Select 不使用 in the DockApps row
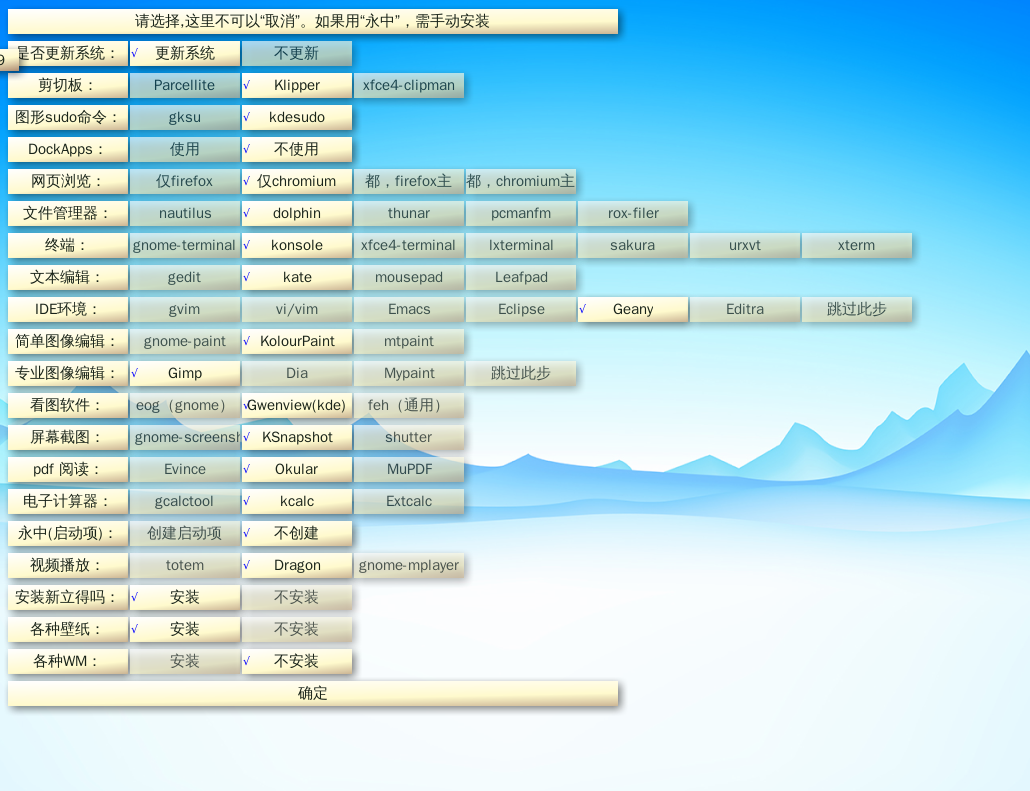Screen dimensions: 1030x791 (297, 149)
